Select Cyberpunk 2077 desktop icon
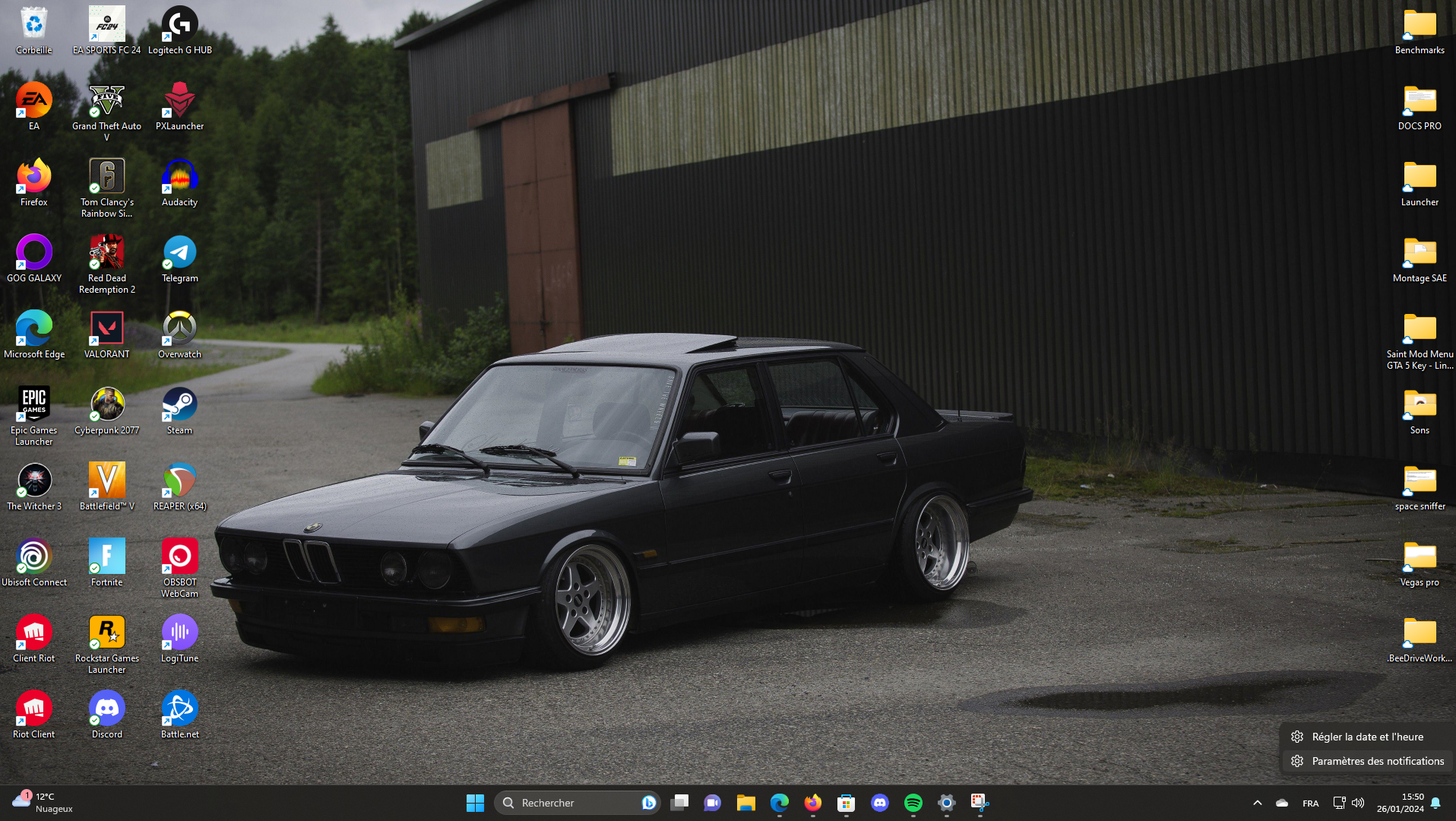Screen dimensions: 1456x821 tap(106, 410)
